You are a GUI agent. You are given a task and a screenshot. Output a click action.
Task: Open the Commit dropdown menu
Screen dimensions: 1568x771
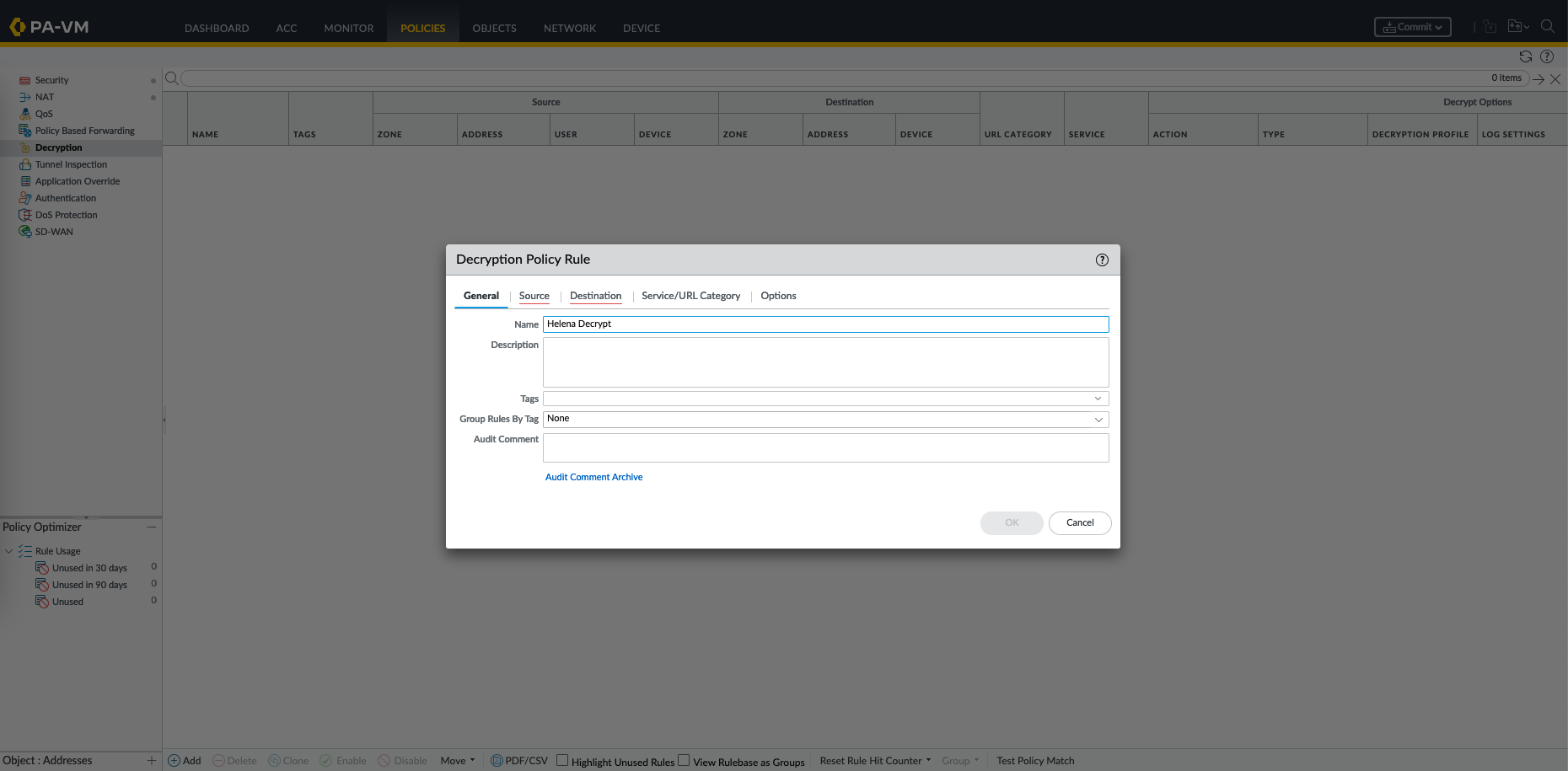[x=1412, y=27]
